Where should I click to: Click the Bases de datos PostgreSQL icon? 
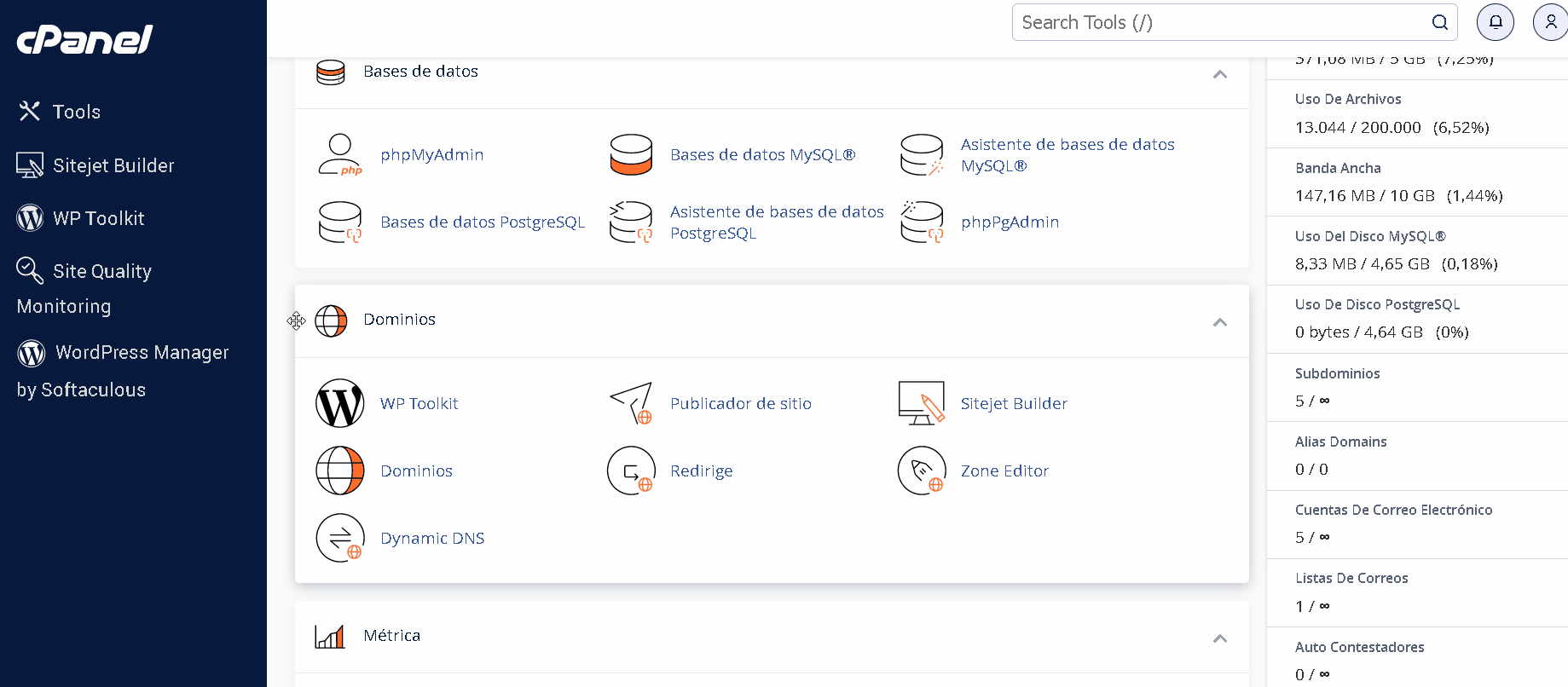[340, 222]
